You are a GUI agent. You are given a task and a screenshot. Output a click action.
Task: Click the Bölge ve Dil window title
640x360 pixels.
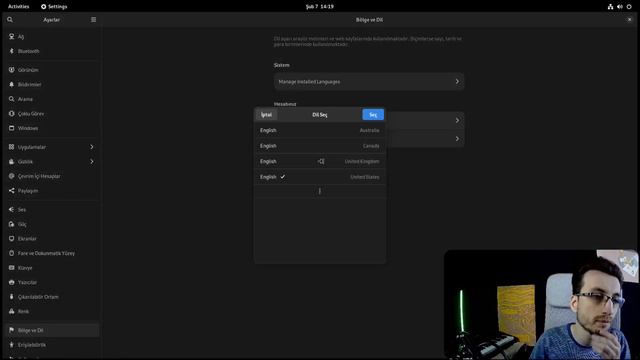(369, 20)
